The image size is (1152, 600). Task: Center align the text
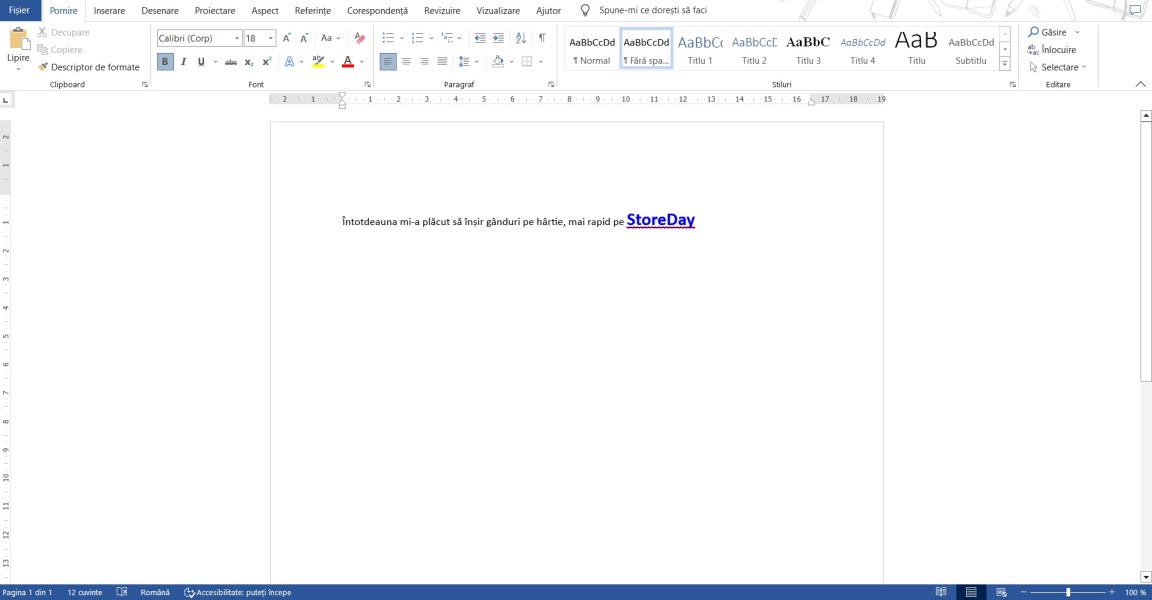tap(406, 62)
